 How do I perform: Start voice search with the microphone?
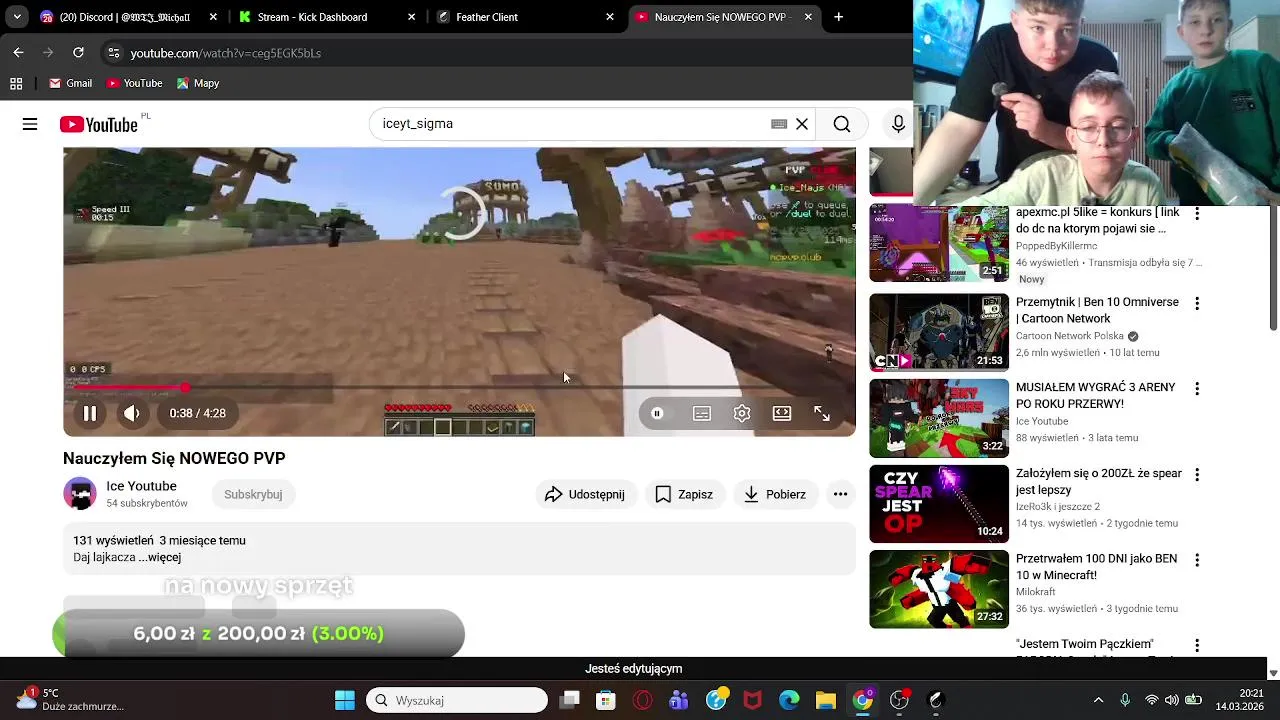pos(898,124)
